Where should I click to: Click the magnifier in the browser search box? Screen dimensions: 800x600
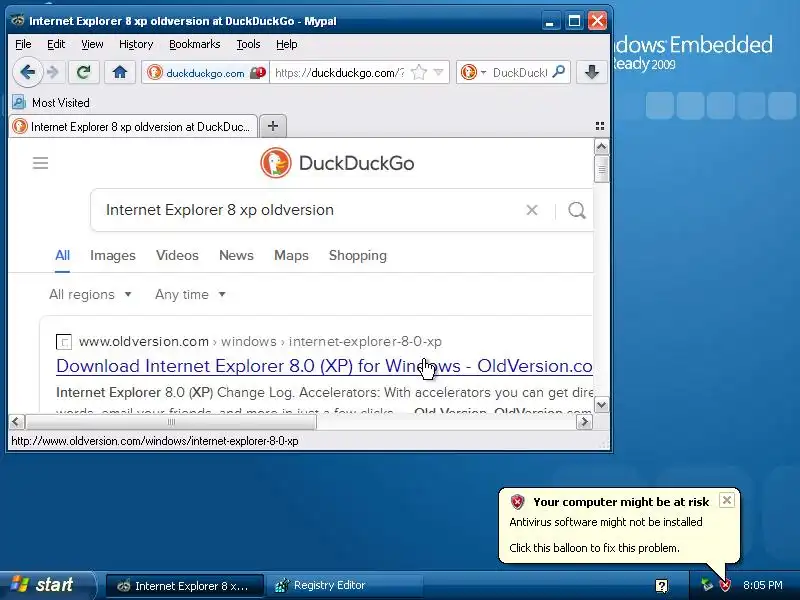tap(559, 72)
